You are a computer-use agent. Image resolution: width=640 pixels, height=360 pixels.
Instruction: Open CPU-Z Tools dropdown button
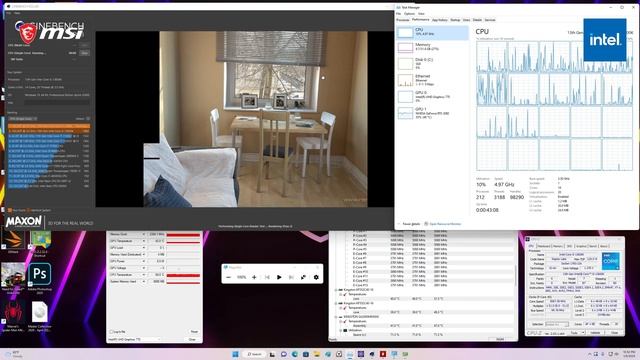click(x=578, y=333)
